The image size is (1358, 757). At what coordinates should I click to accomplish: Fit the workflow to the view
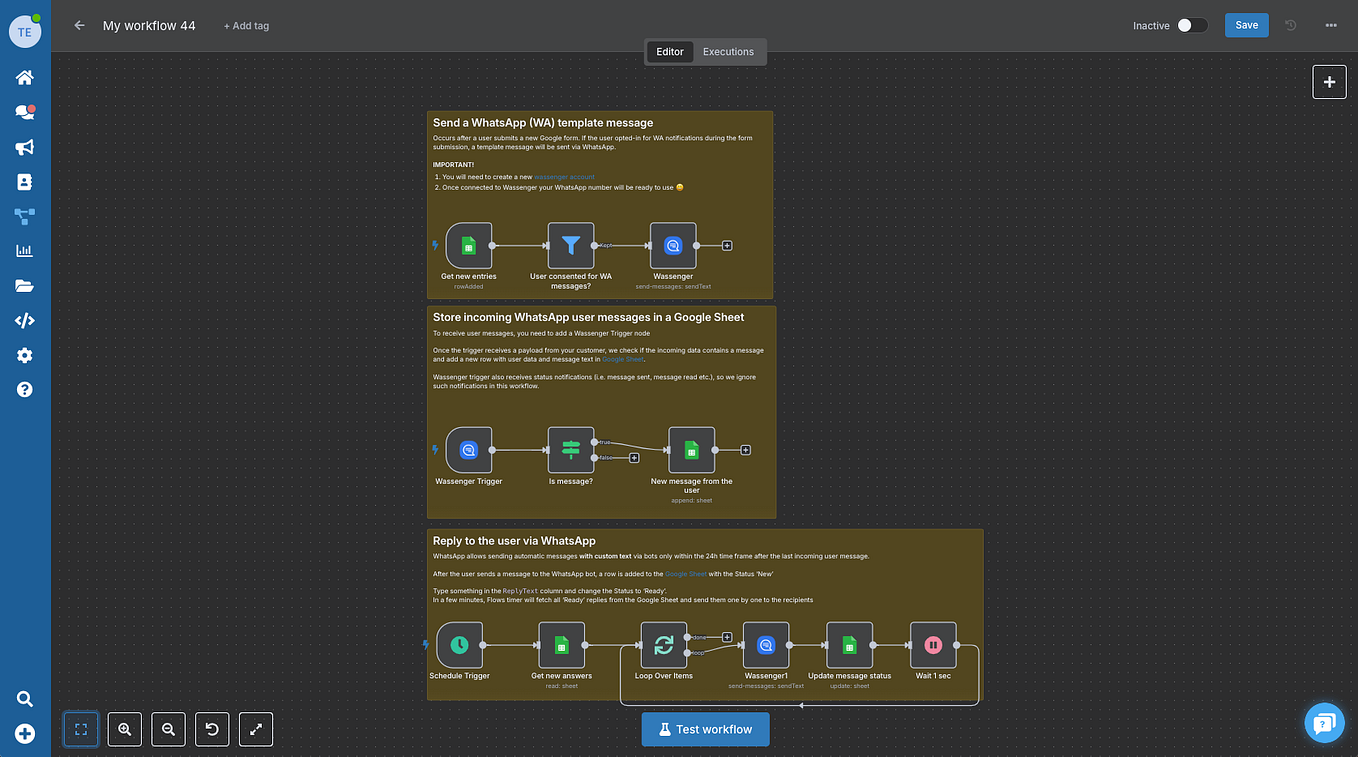point(80,729)
